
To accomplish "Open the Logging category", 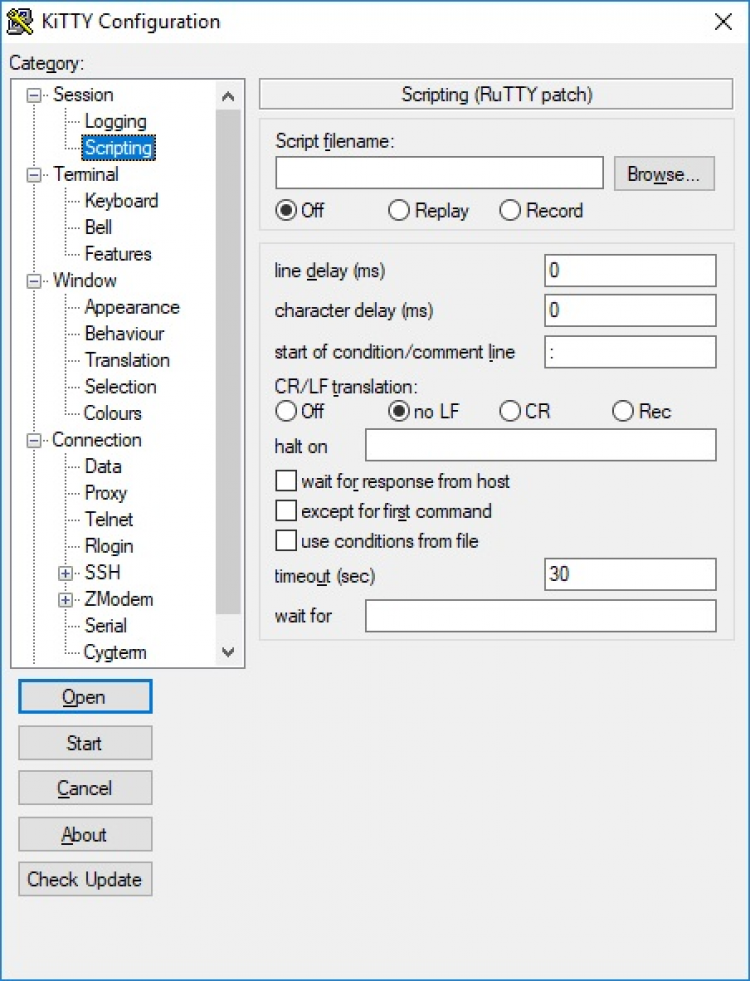I will coord(115,122).
